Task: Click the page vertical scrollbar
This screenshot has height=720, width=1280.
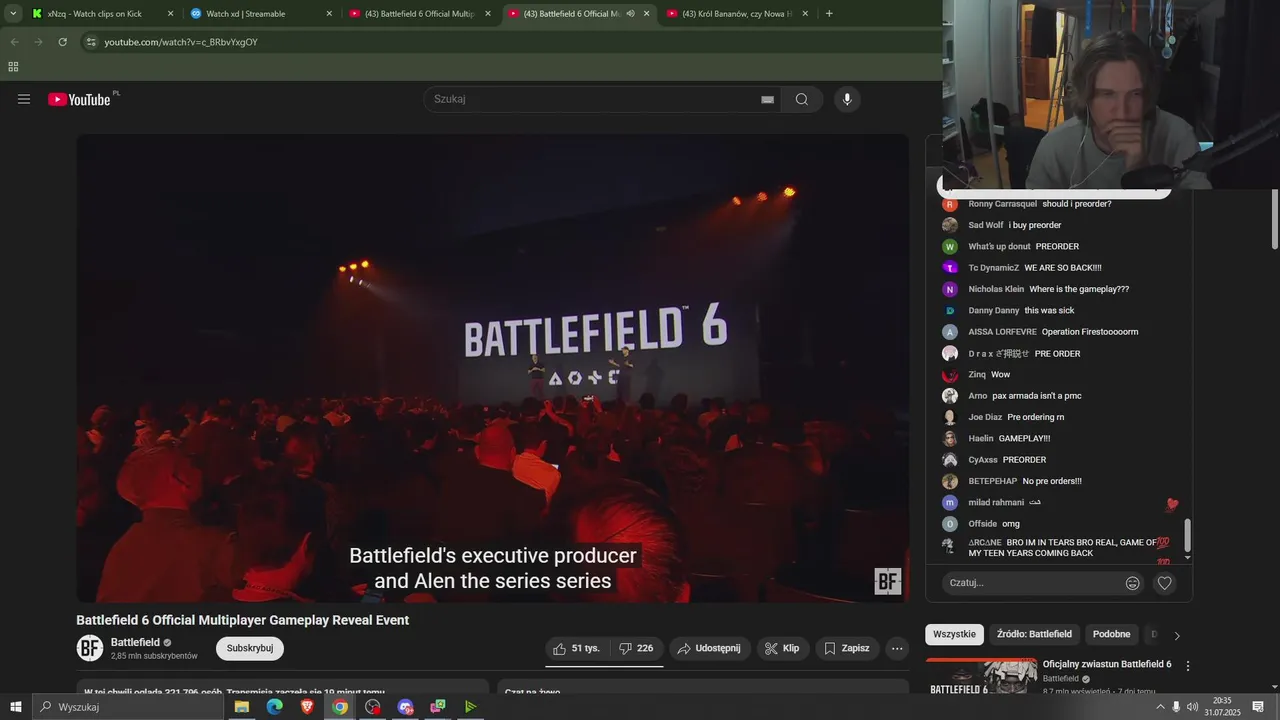Action: [x=1274, y=219]
